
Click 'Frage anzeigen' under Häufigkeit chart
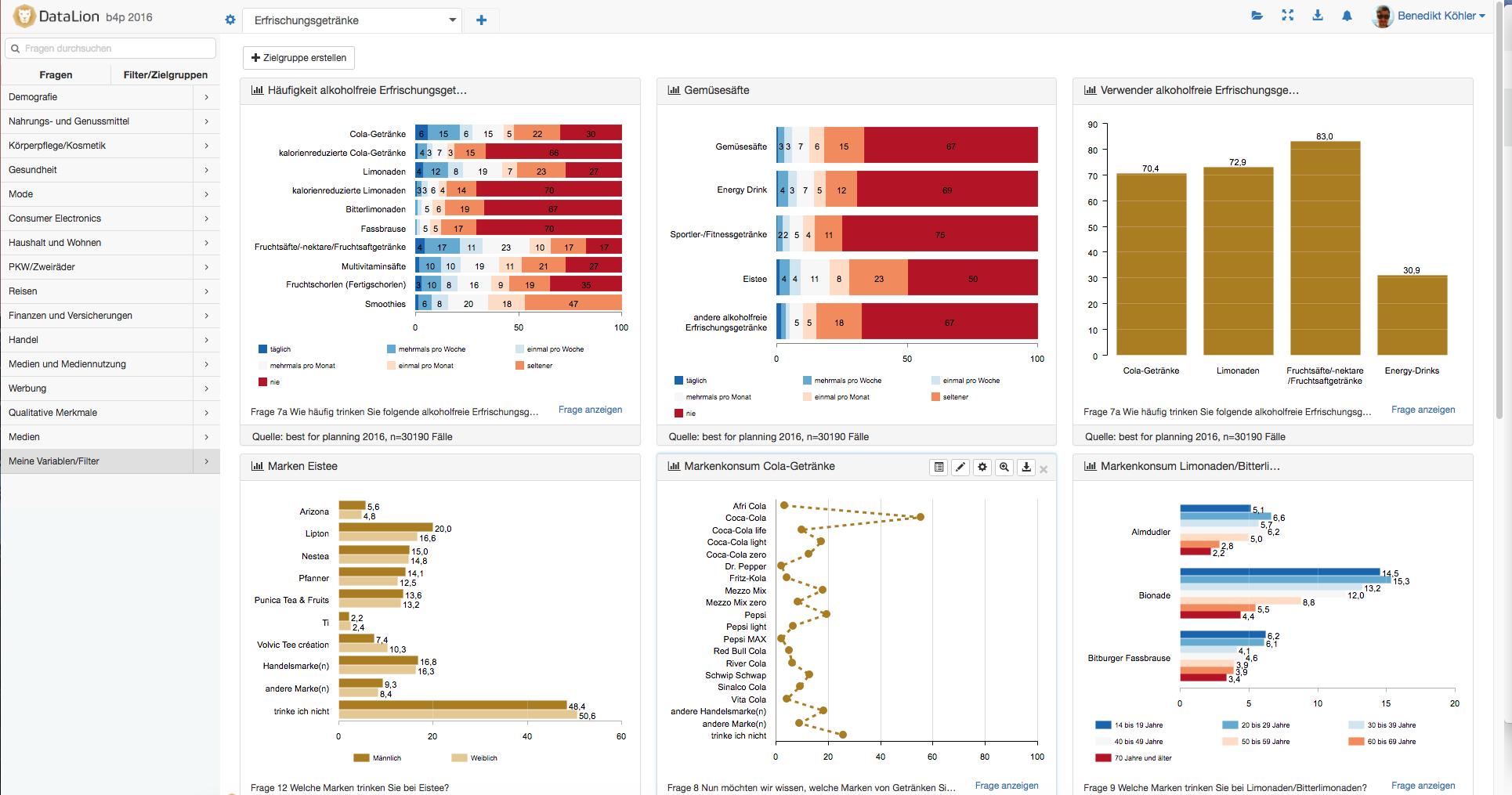click(x=590, y=410)
